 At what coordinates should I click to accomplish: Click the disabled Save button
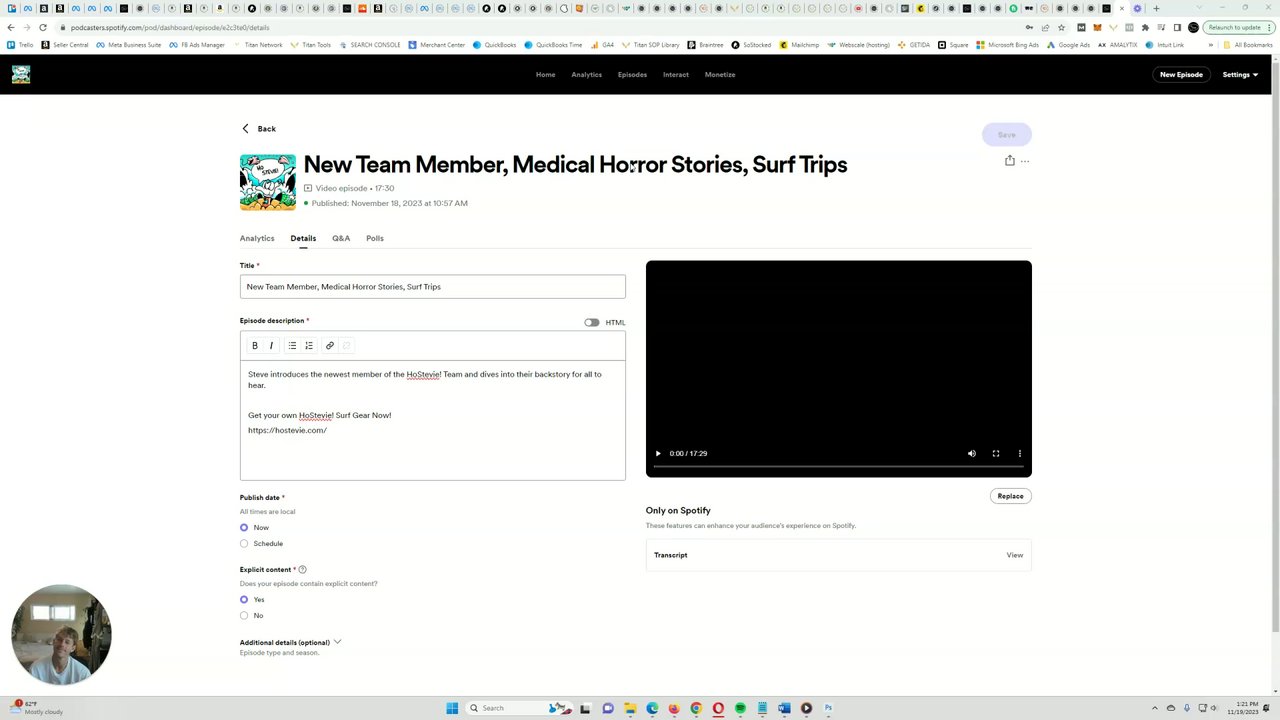1007,135
